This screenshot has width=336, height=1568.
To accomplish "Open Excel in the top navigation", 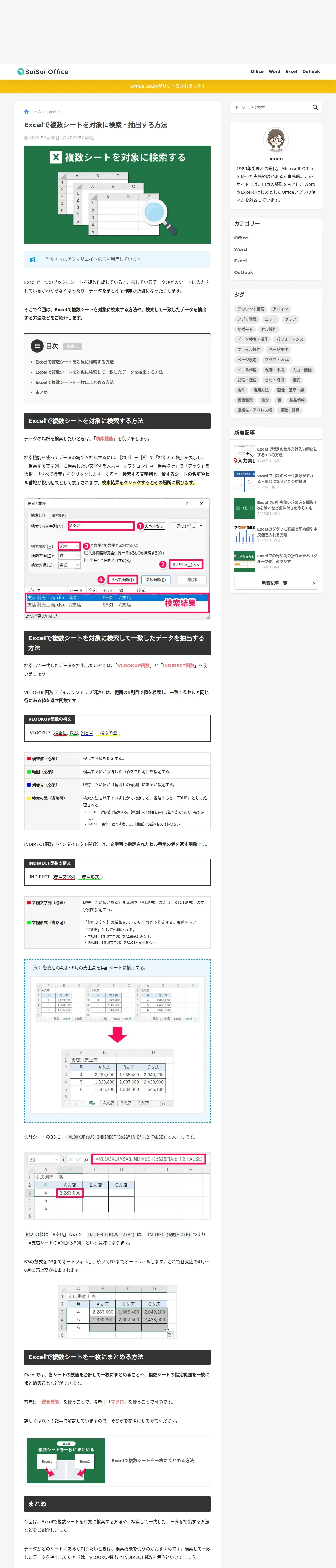I will point(292,72).
